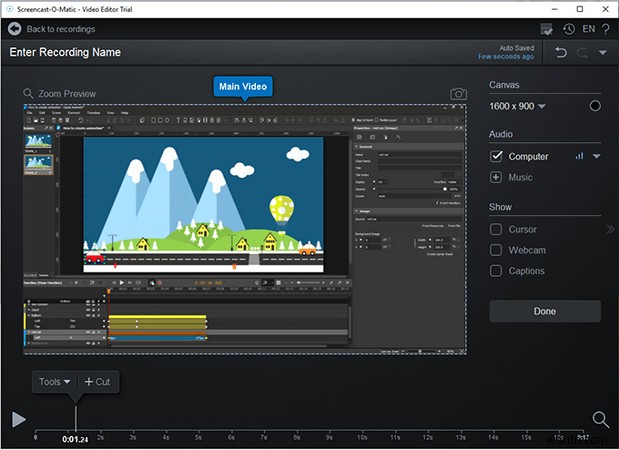This screenshot has width=619, height=450.
Task: Enable the Cursor checkbox
Action: click(496, 229)
